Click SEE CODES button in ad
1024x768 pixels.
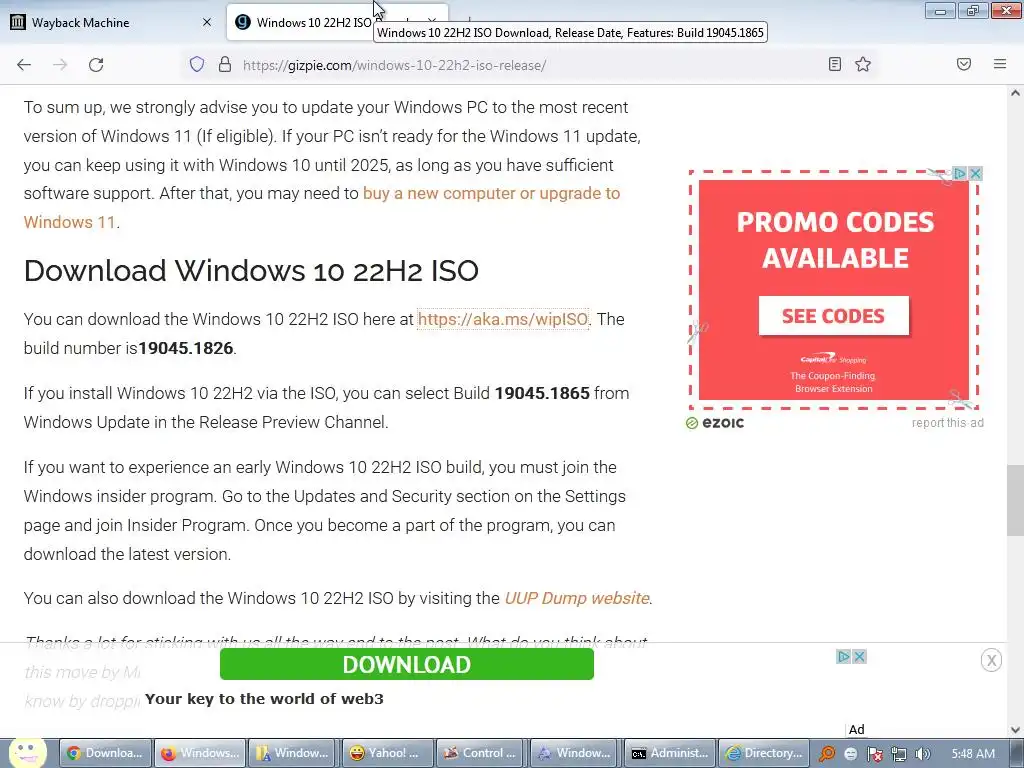[833, 316]
